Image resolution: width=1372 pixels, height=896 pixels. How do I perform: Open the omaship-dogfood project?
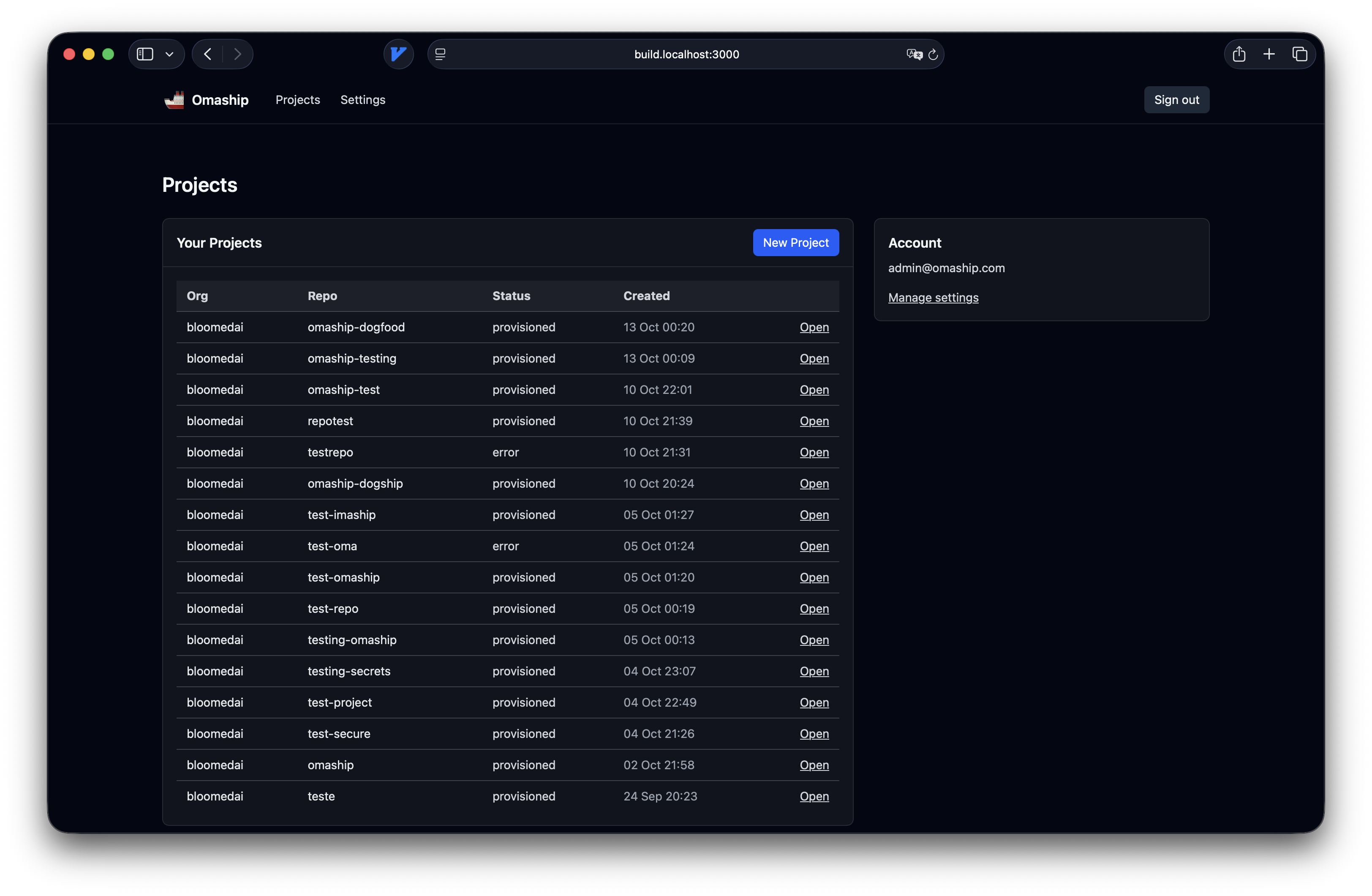pos(814,327)
